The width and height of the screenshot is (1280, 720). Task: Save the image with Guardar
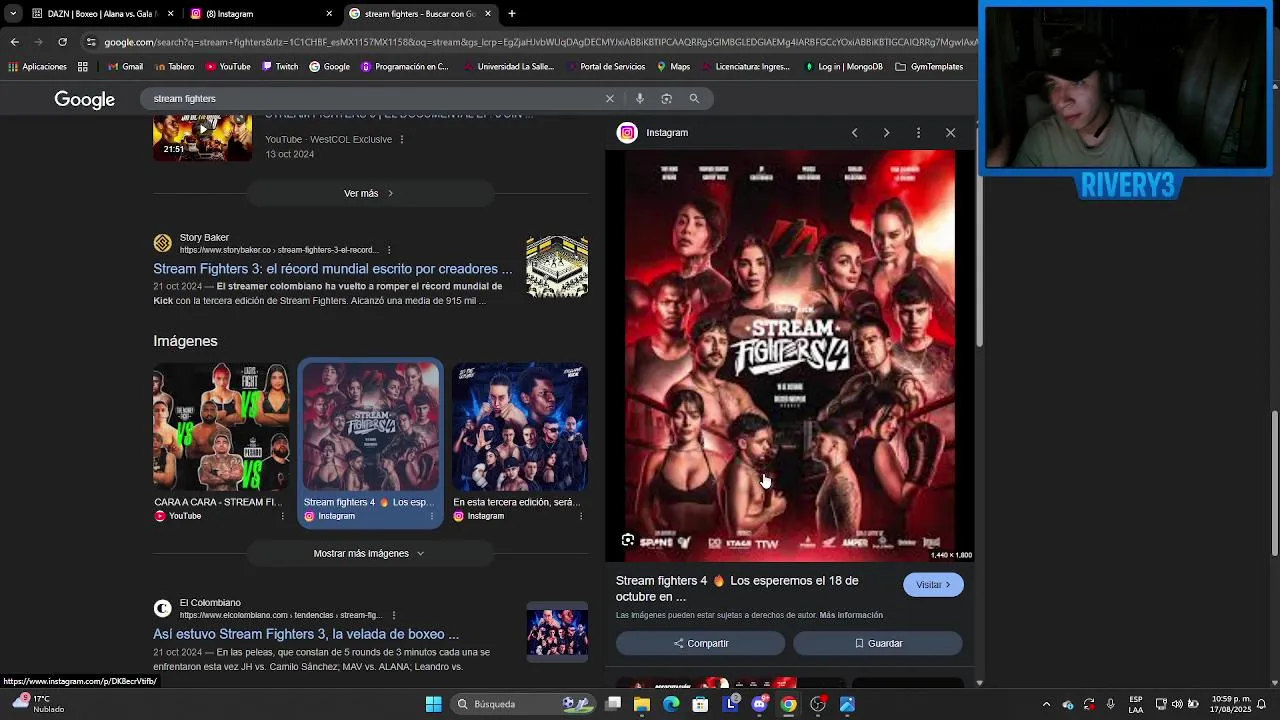click(878, 643)
